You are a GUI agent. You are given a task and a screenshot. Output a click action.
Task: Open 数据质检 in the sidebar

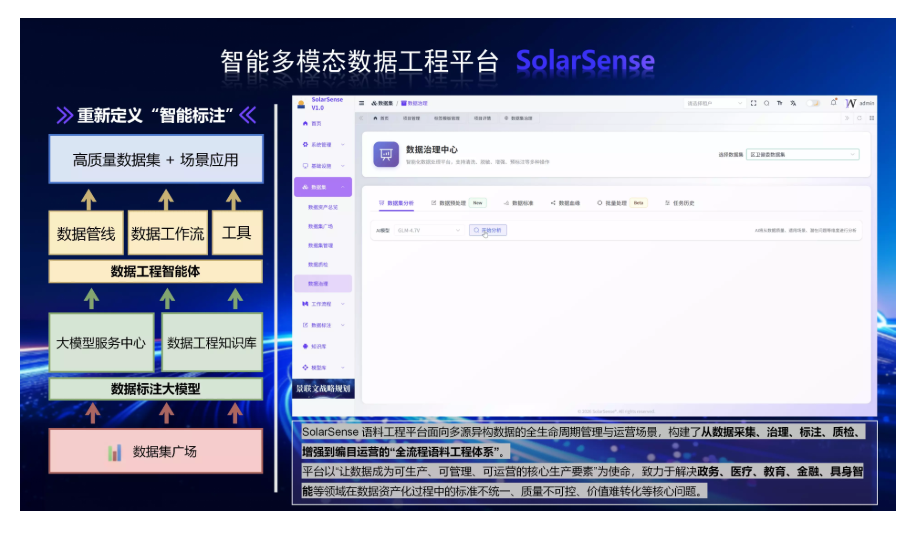(318, 265)
